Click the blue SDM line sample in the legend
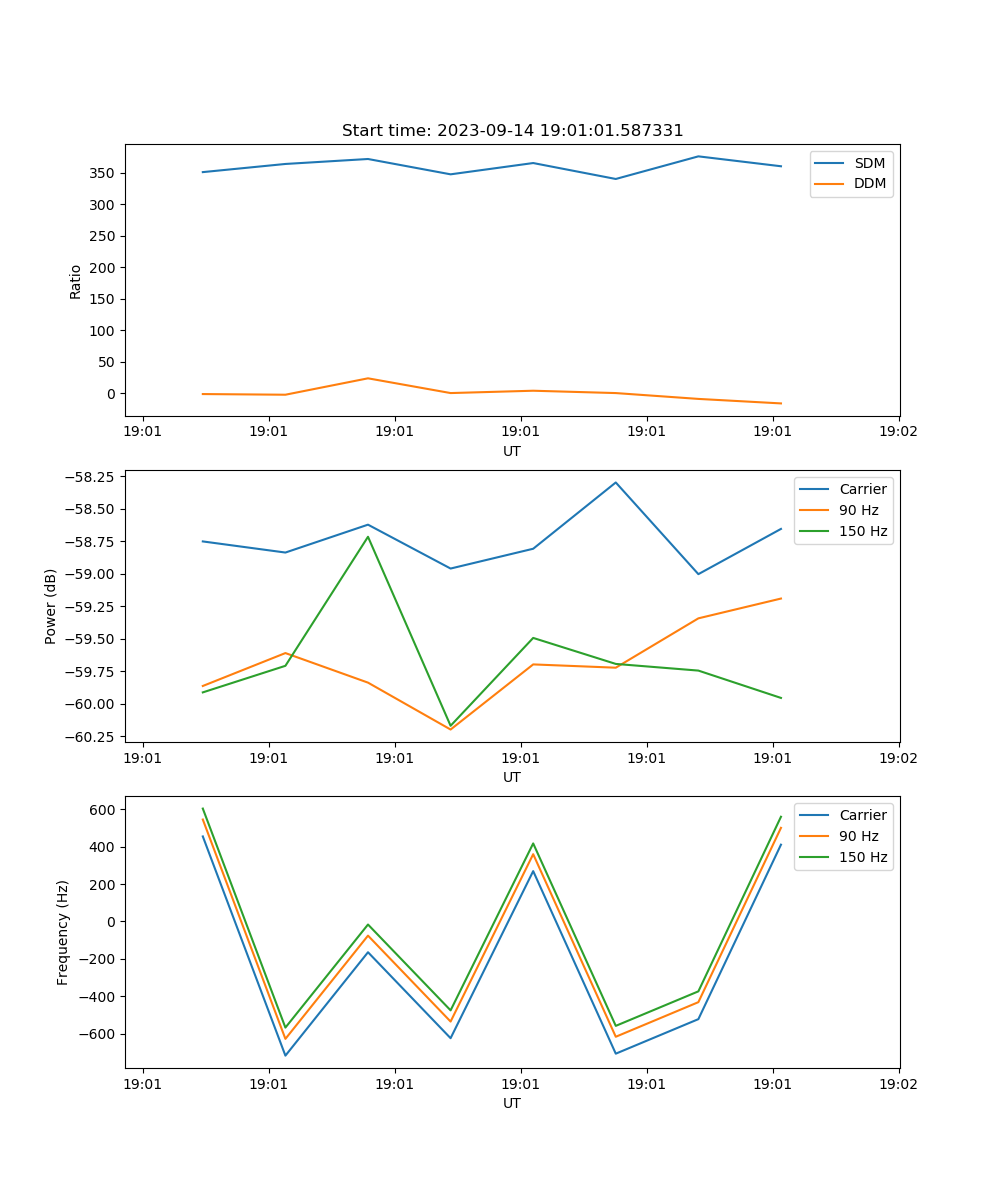 click(831, 163)
